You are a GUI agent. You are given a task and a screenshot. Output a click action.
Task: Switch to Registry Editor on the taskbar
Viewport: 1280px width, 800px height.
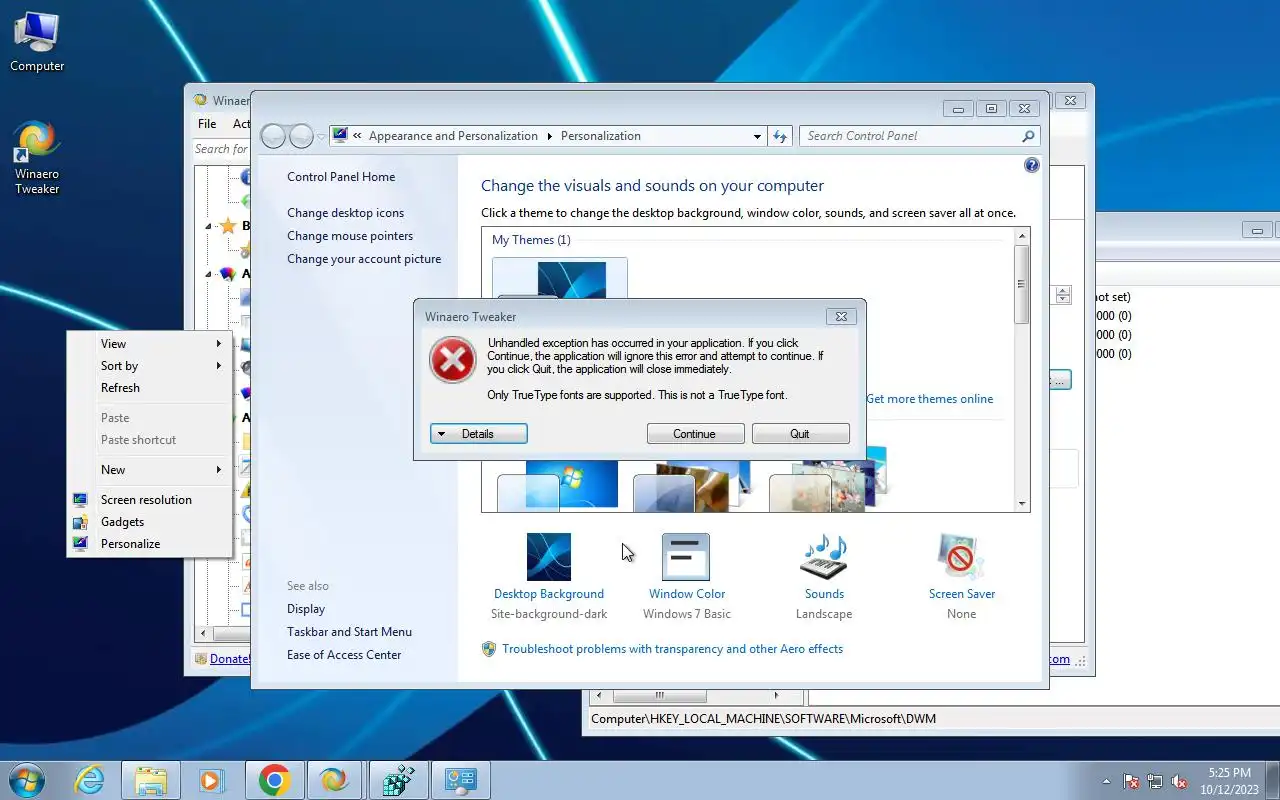pyautogui.click(x=398, y=780)
